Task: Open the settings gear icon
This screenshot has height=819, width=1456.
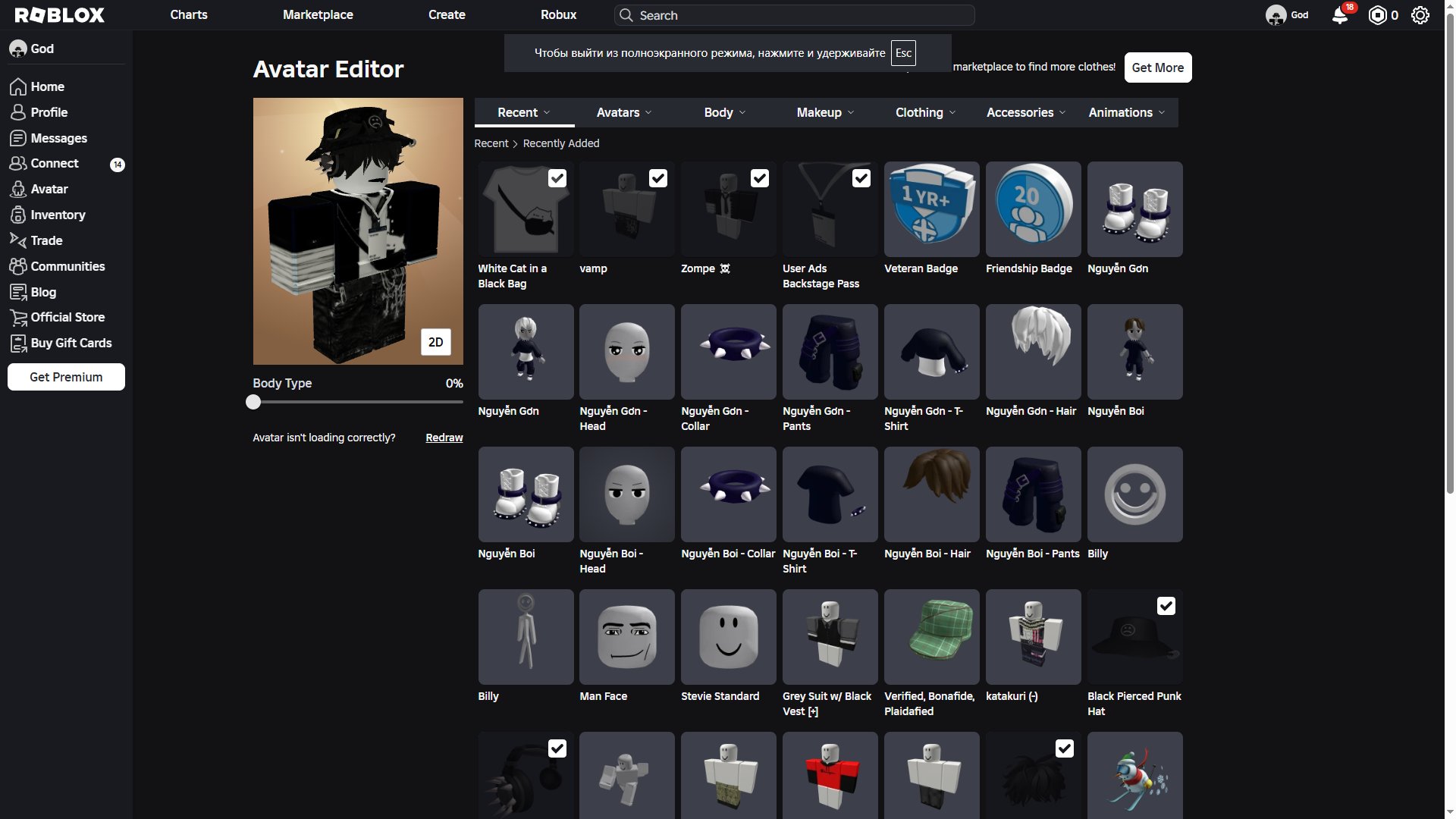Action: pyautogui.click(x=1420, y=15)
